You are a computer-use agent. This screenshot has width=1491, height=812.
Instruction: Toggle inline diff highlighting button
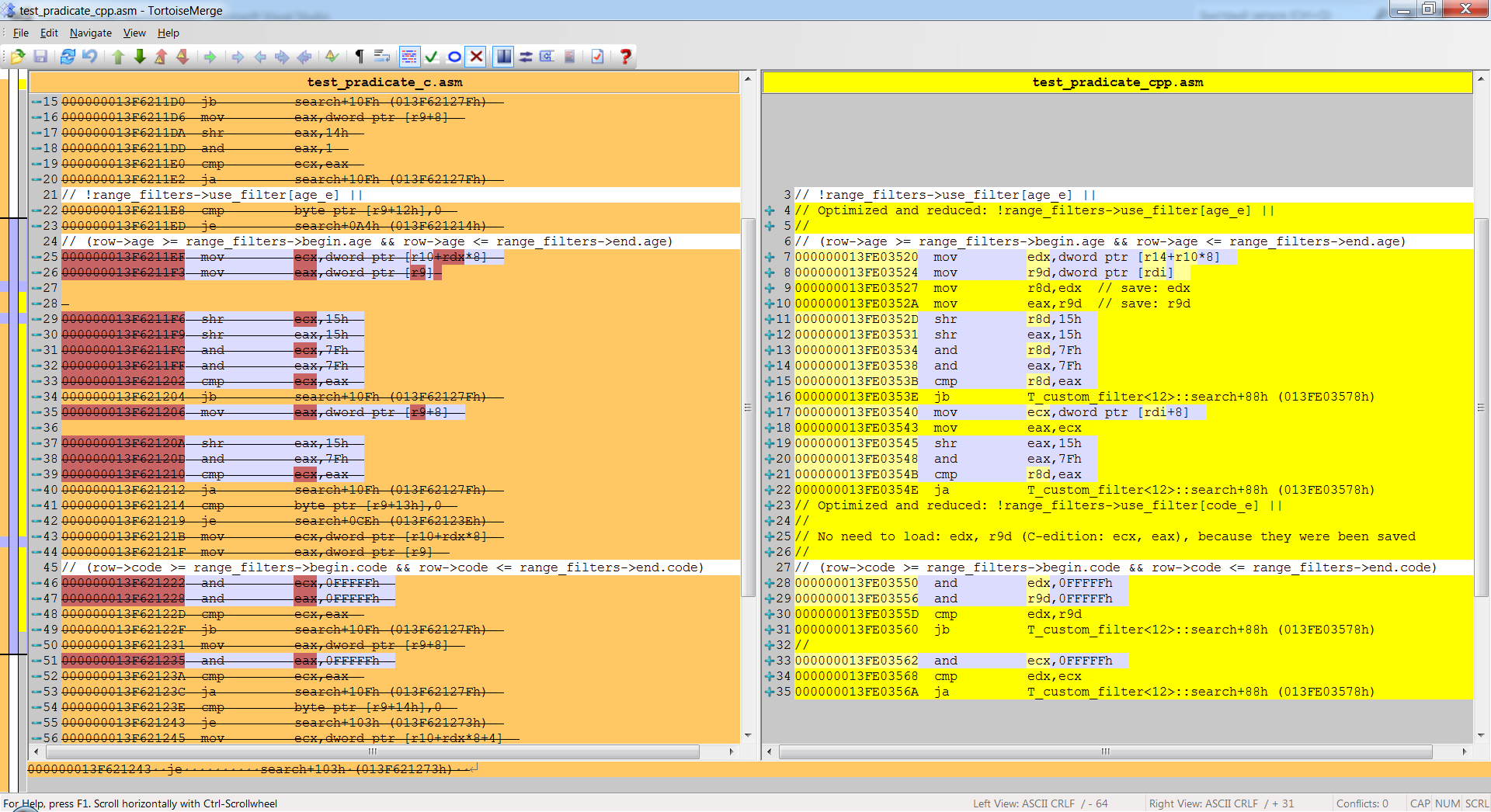(x=409, y=57)
